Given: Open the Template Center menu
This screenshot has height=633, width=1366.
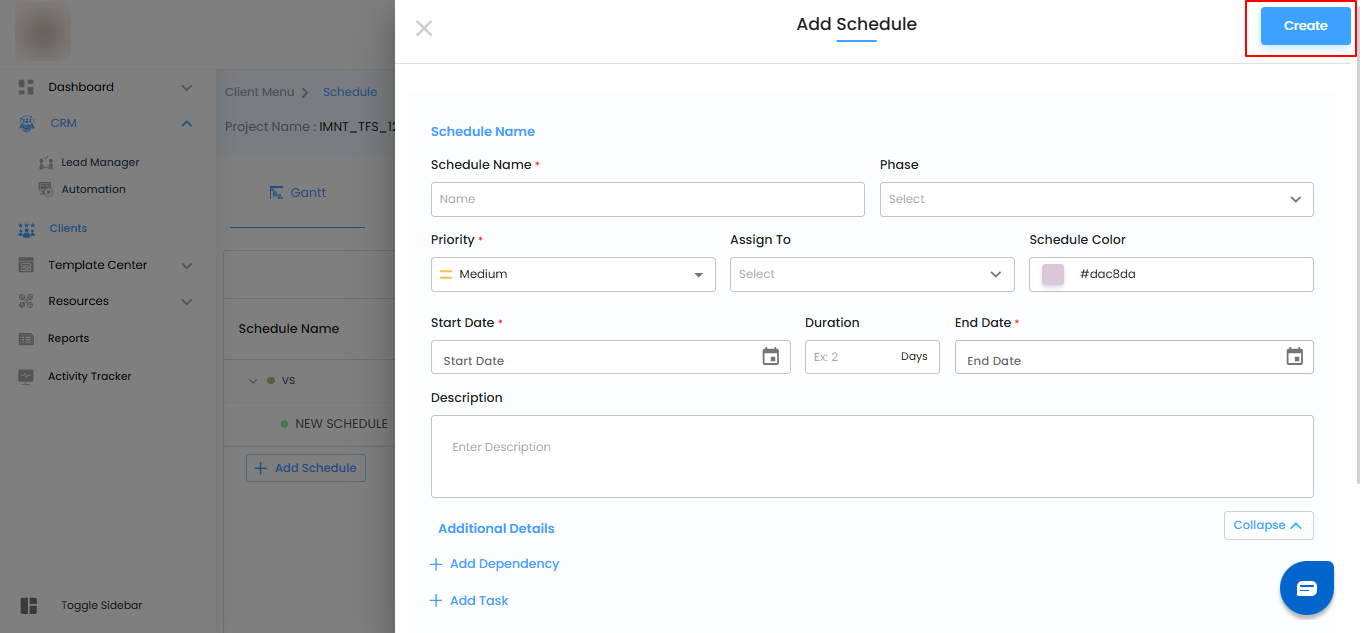Looking at the screenshot, I should 186,266.
